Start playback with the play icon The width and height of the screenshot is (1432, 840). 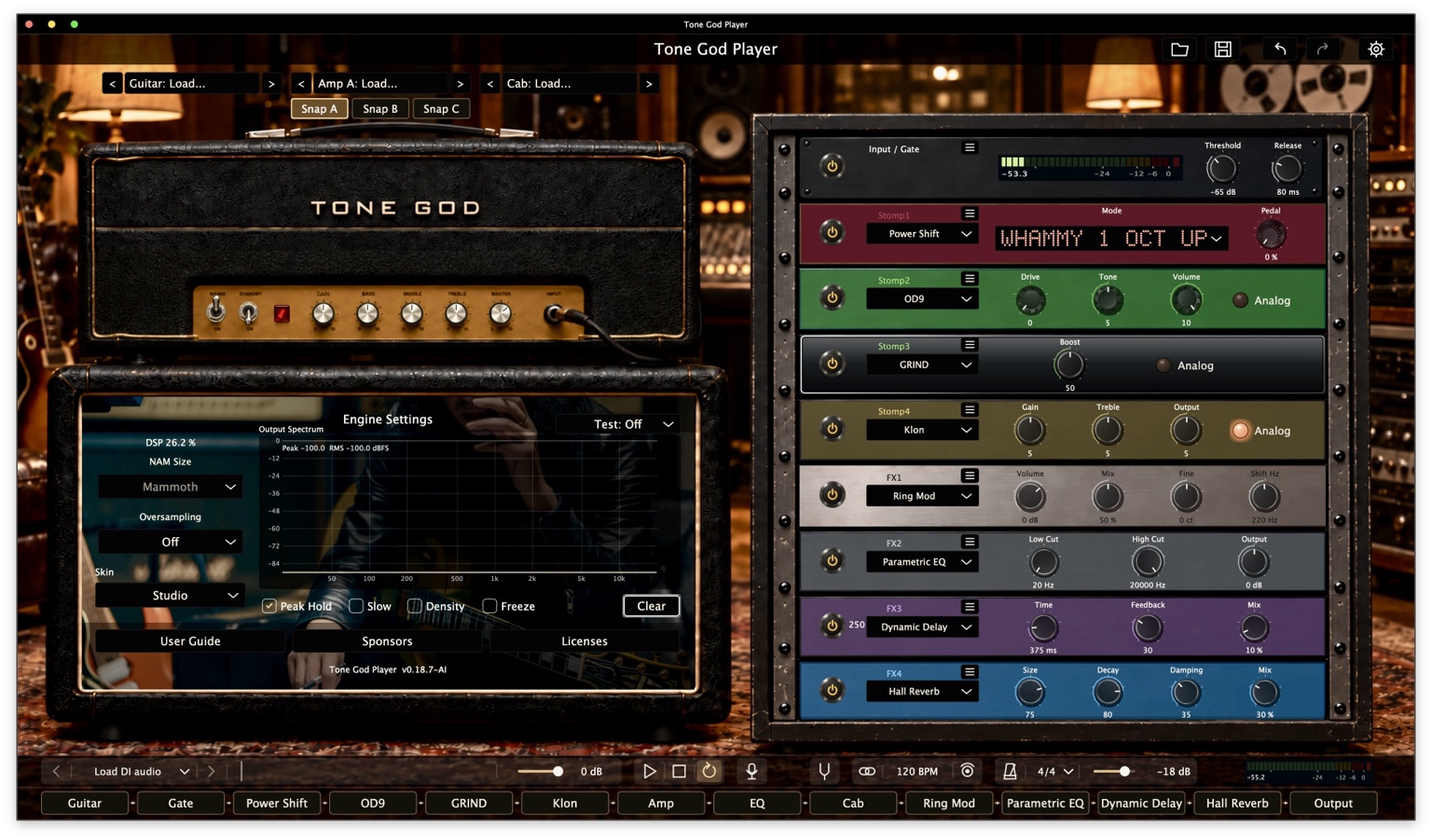(x=649, y=772)
